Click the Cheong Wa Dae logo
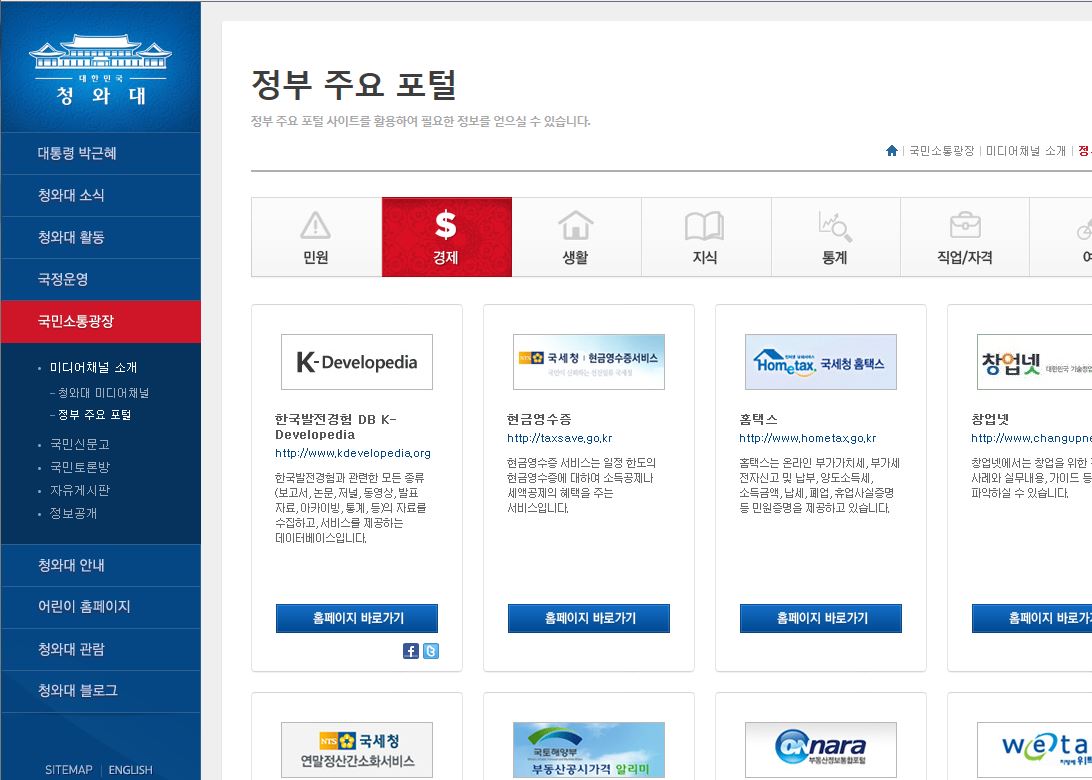 pos(100,70)
